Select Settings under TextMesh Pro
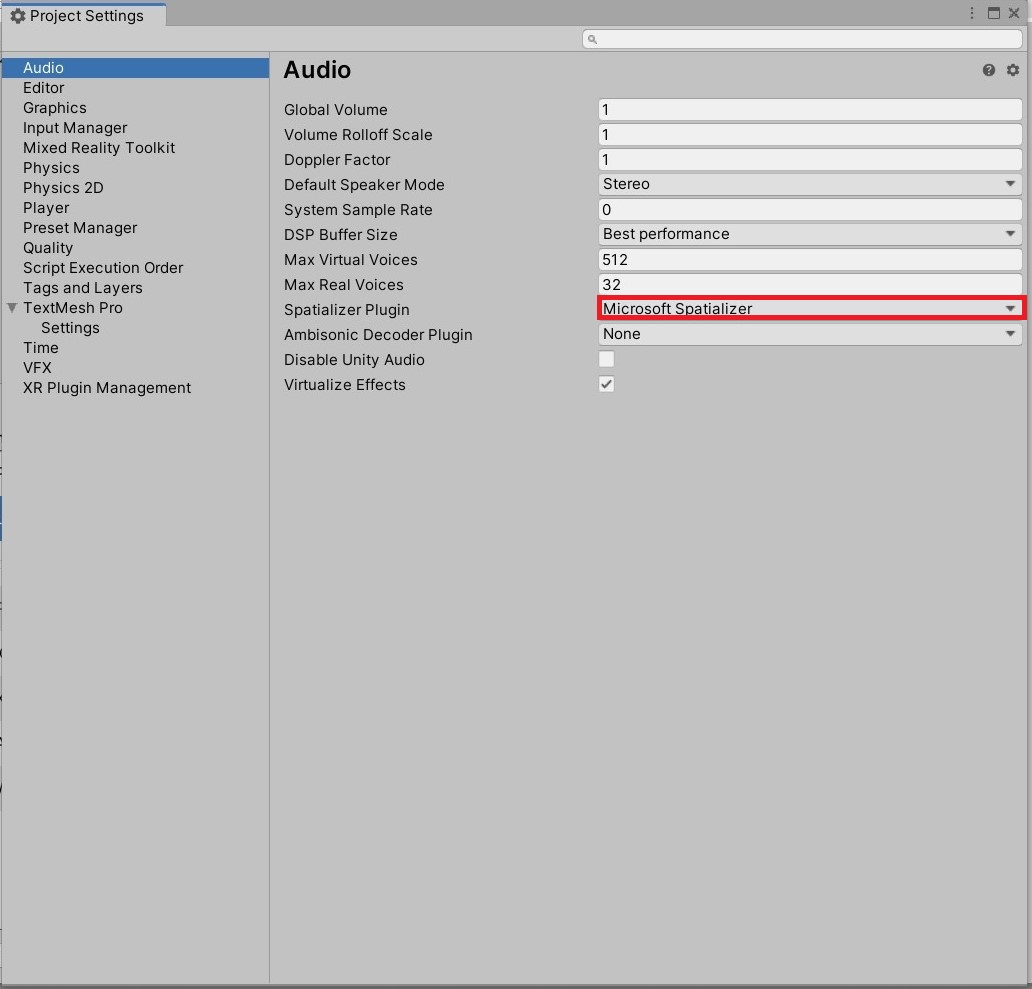This screenshot has width=1032, height=989. point(135,328)
